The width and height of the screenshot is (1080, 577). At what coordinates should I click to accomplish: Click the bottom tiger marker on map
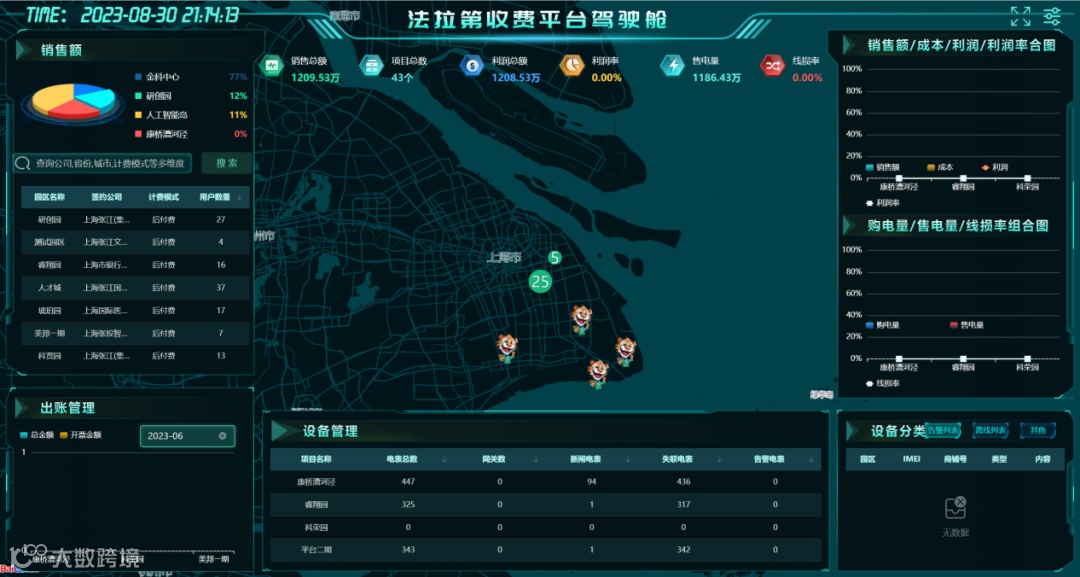click(597, 374)
